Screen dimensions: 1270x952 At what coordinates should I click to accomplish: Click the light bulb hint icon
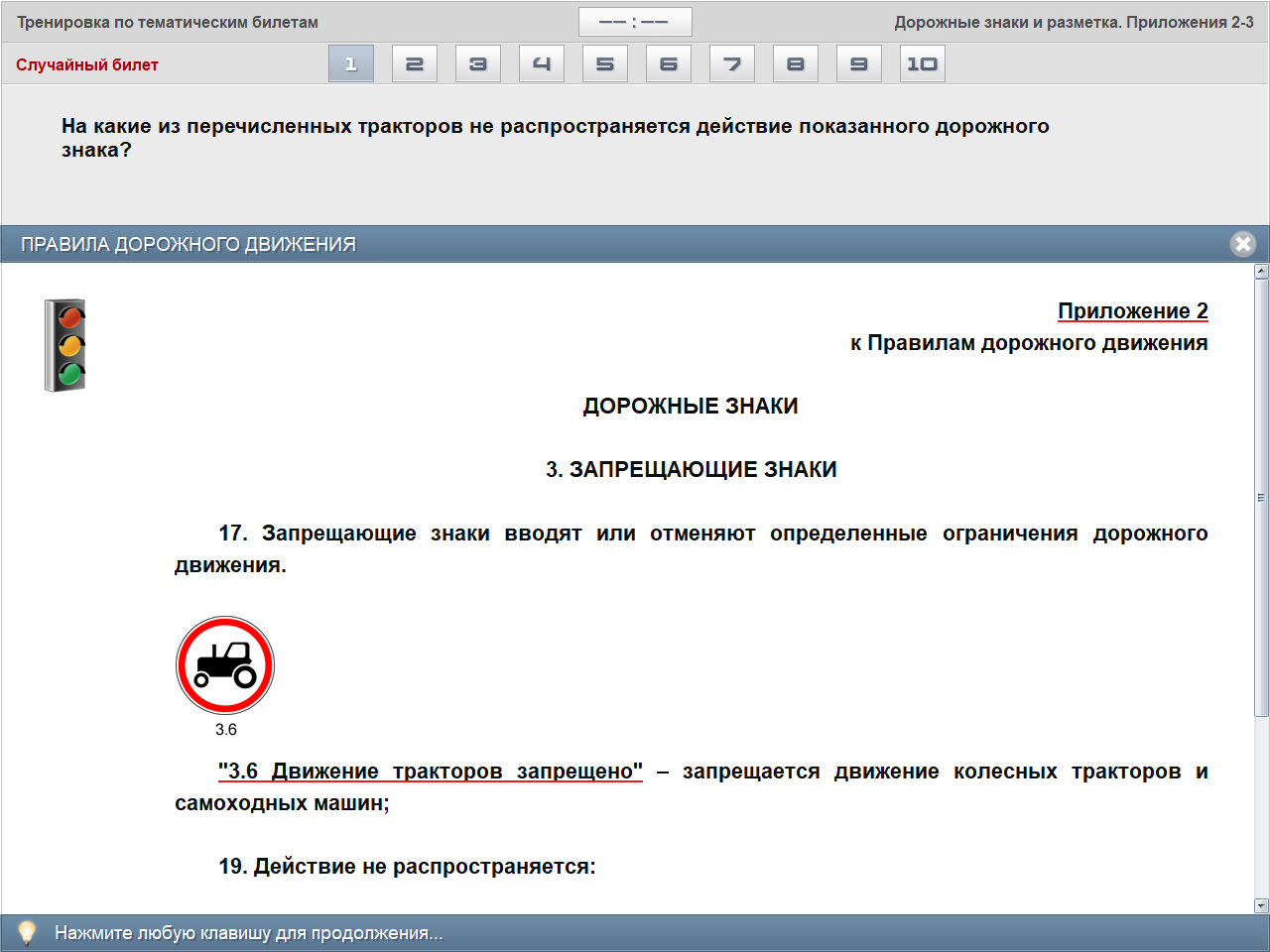27,933
